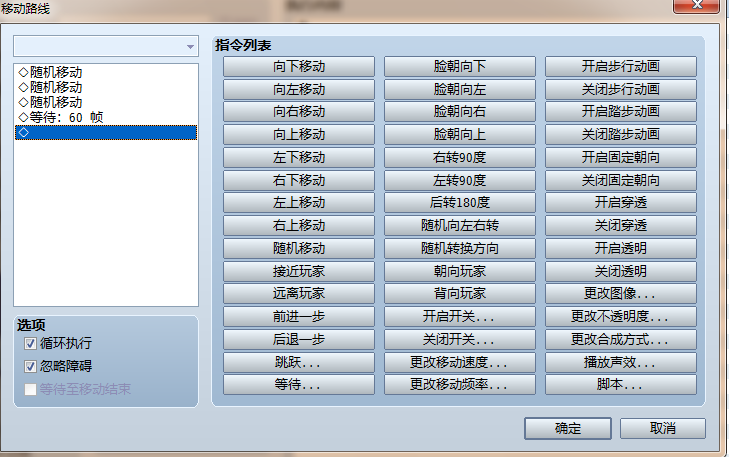Screen dimensions: 729x457
Task: Open the 更改移动频率... dialog
Action: point(459,385)
